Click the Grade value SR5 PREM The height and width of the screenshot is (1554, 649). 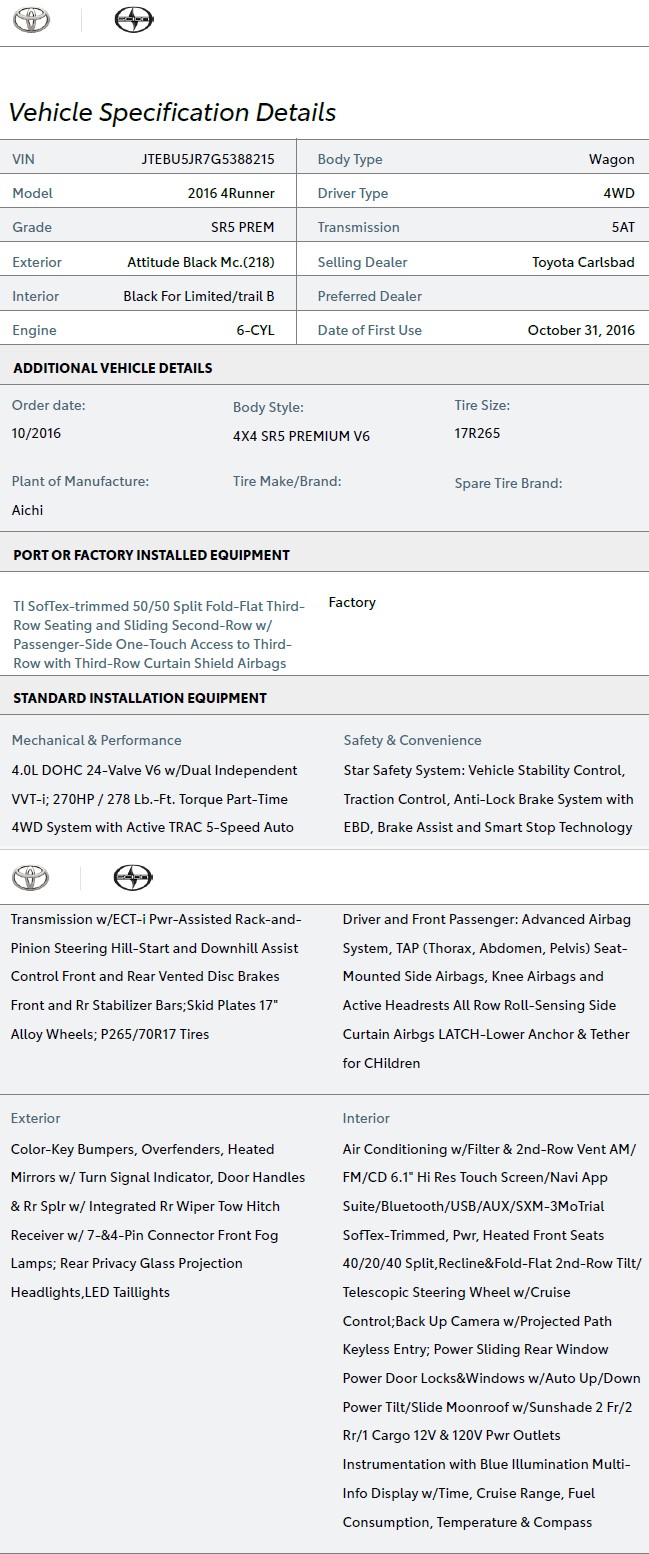pyautogui.click(x=243, y=227)
